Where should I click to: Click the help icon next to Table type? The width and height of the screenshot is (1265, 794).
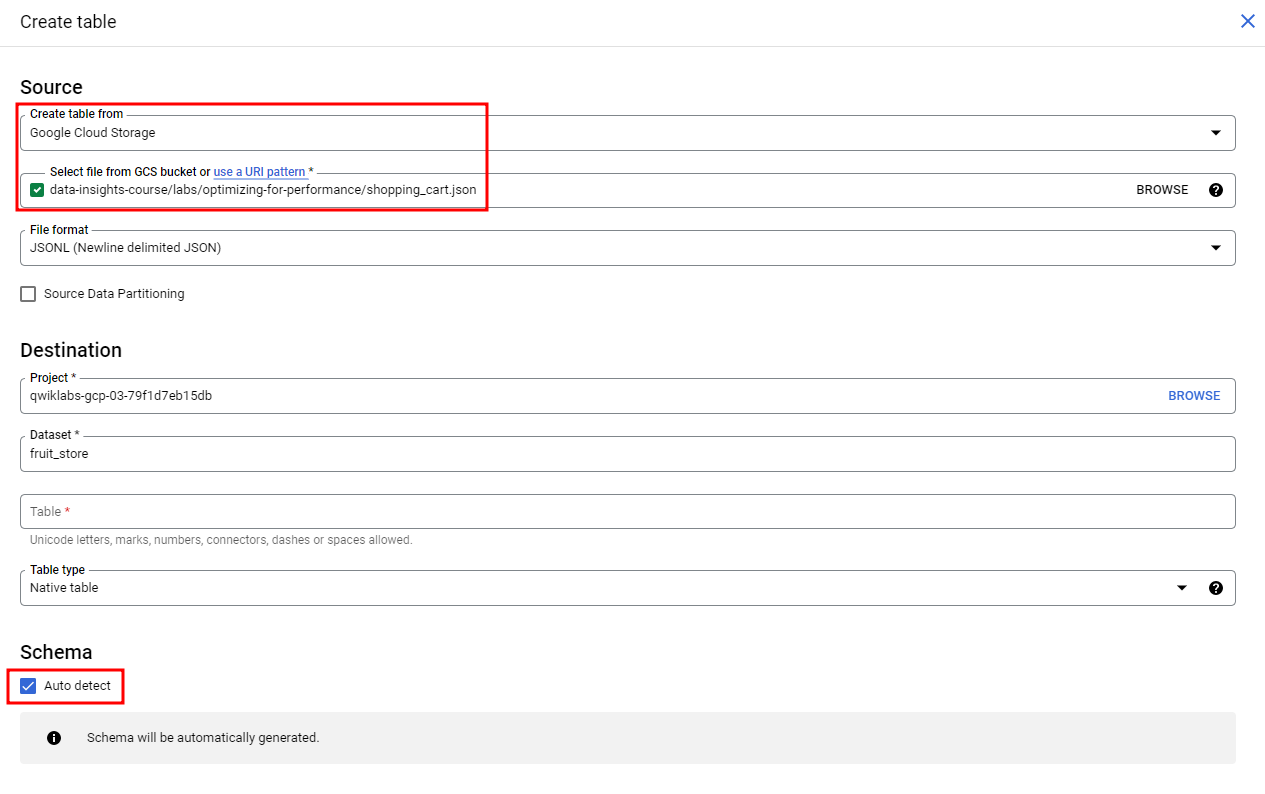coord(1216,588)
